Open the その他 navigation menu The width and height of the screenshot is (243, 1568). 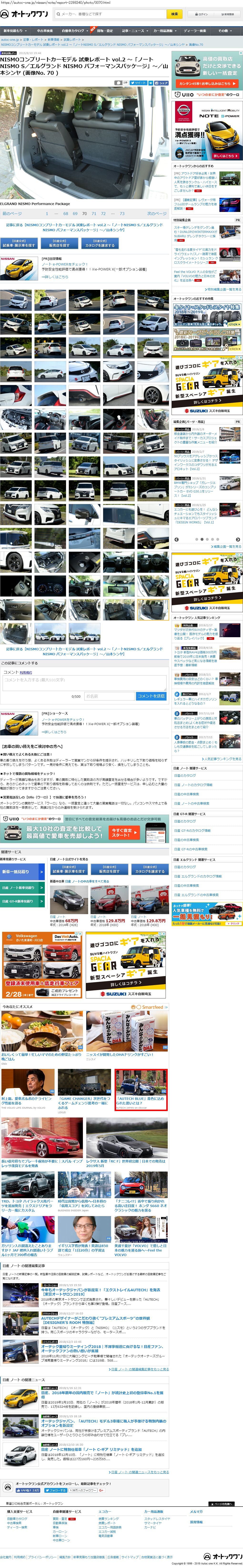pyautogui.click(x=224, y=30)
